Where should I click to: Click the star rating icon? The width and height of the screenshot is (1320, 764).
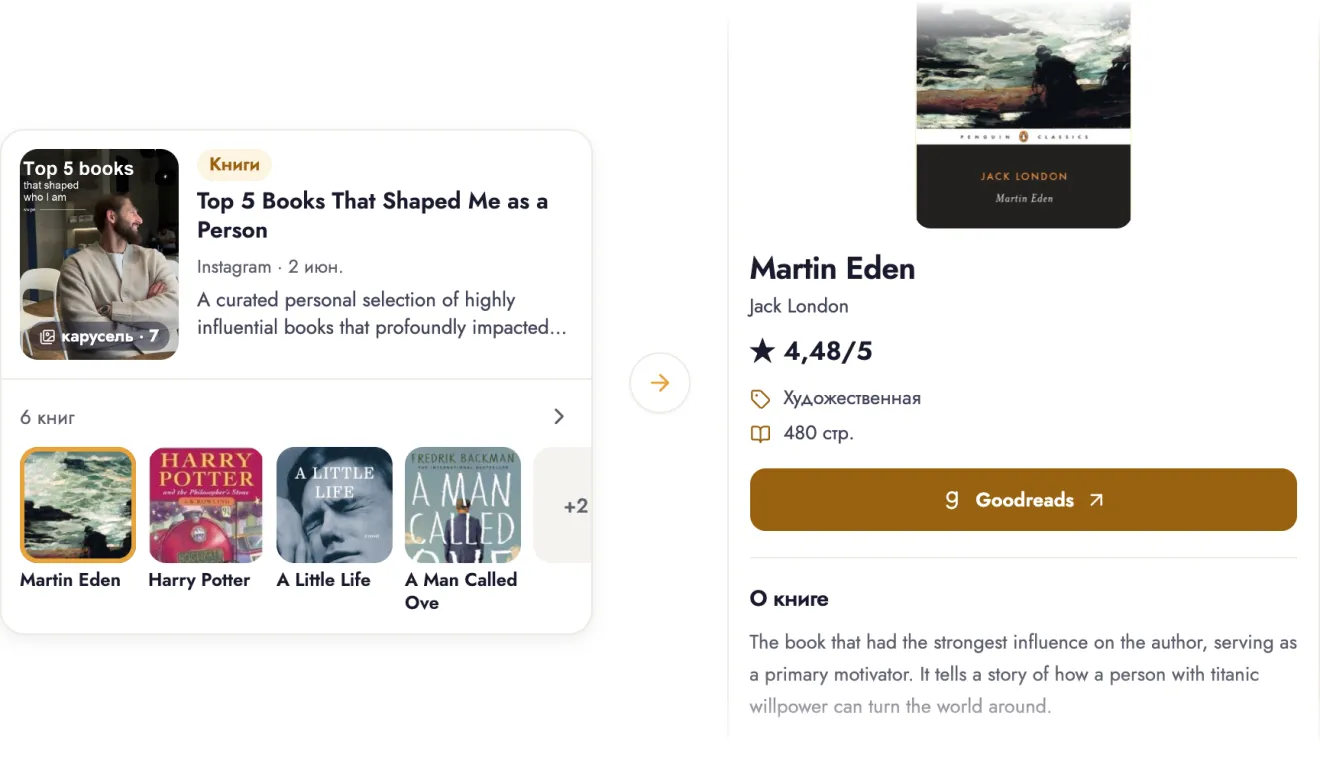pyautogui.click(x=762, y=351)
